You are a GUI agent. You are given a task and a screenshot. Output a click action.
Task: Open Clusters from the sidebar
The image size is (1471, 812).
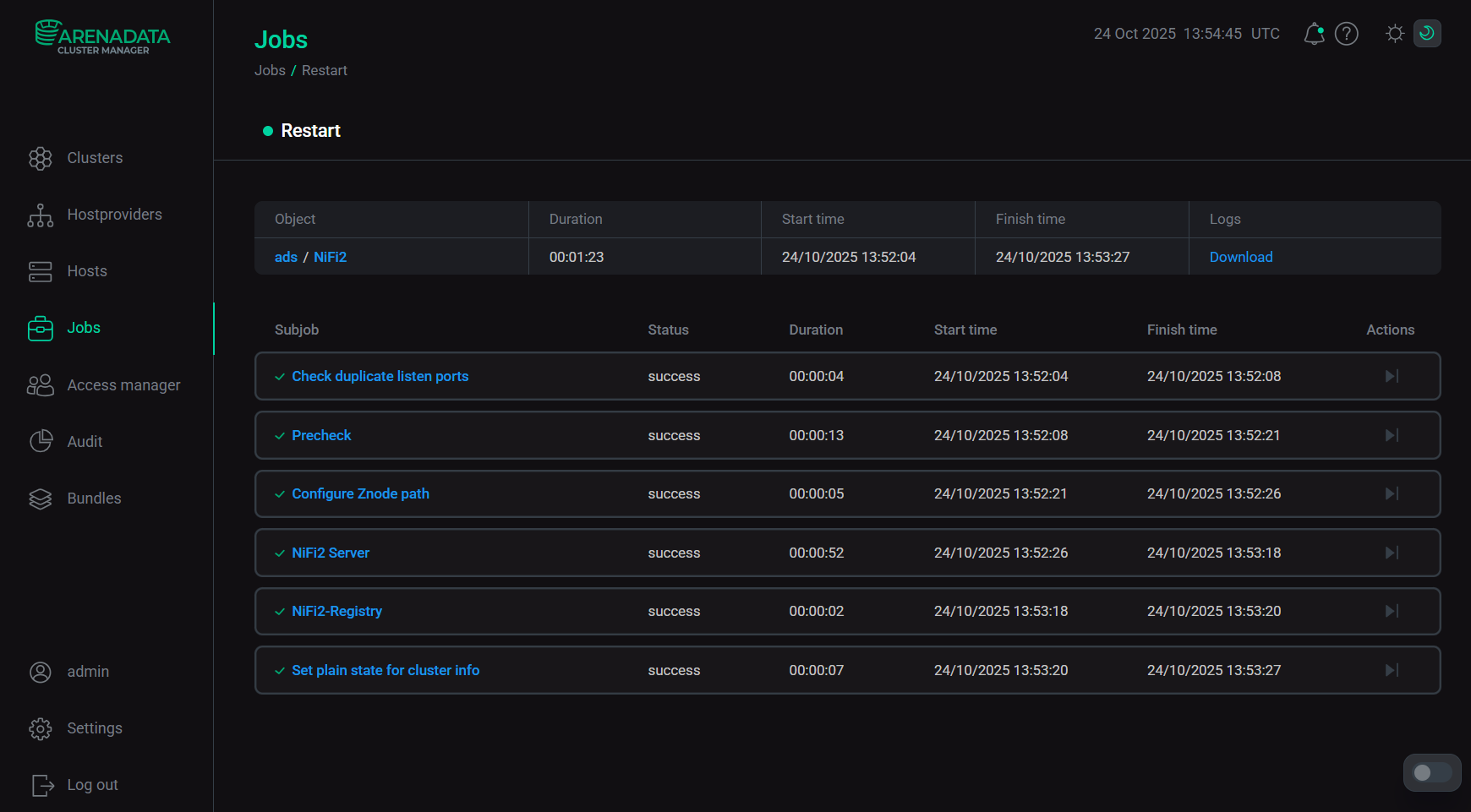pos(95,158)
